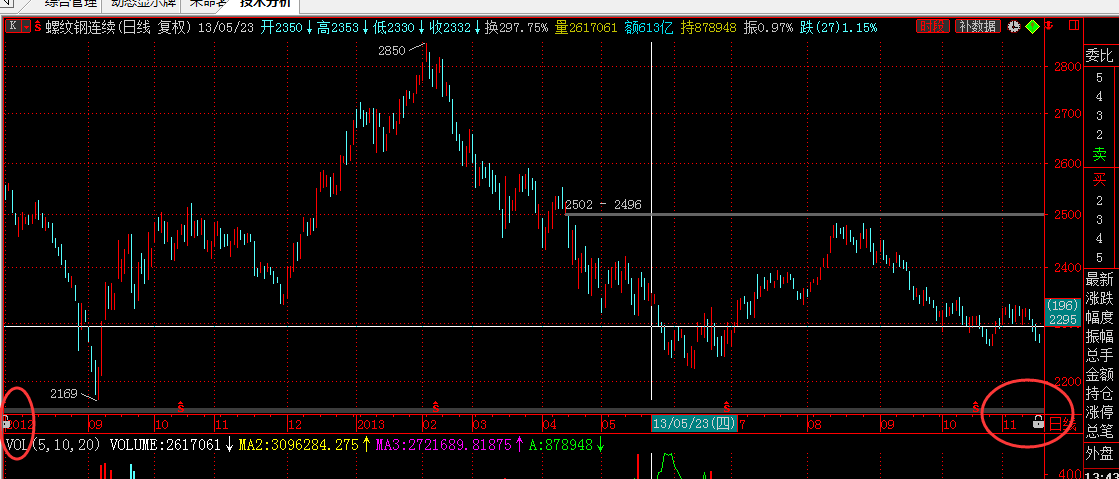Click the magenta MA3:2721689.81875 readout

pos(442,445)
